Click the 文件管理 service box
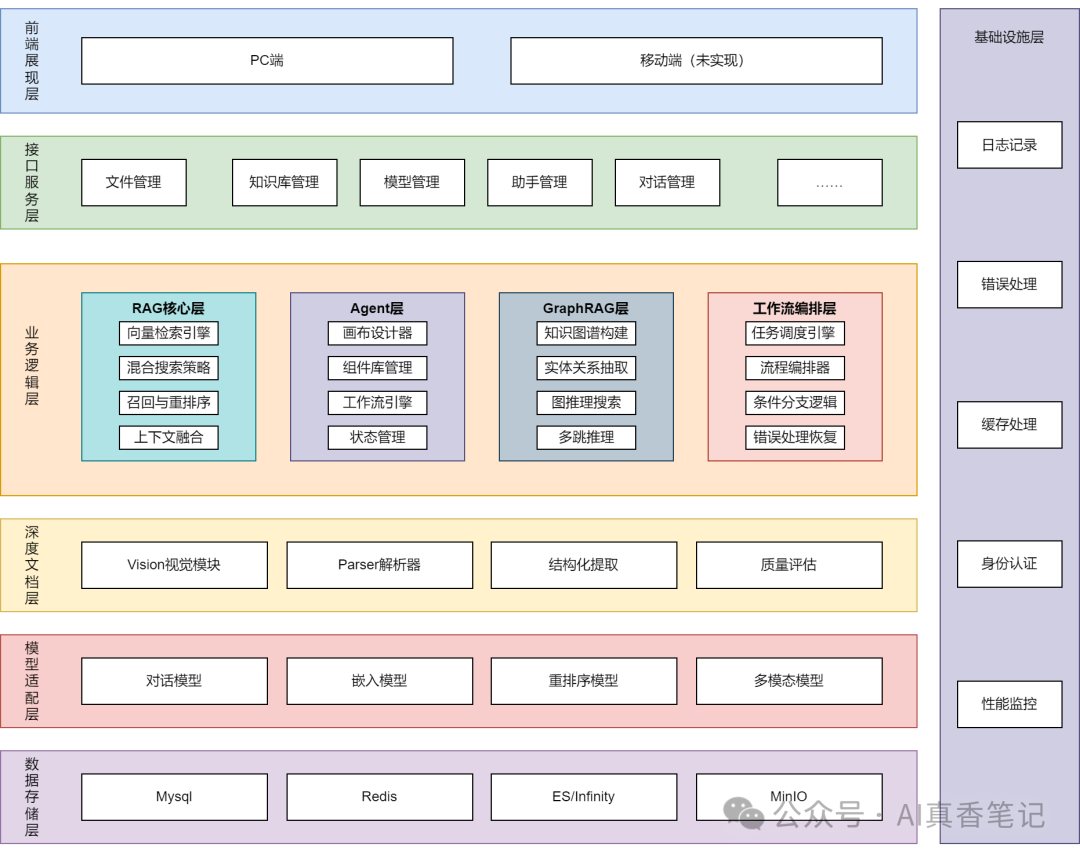 (x=134, y=182)
